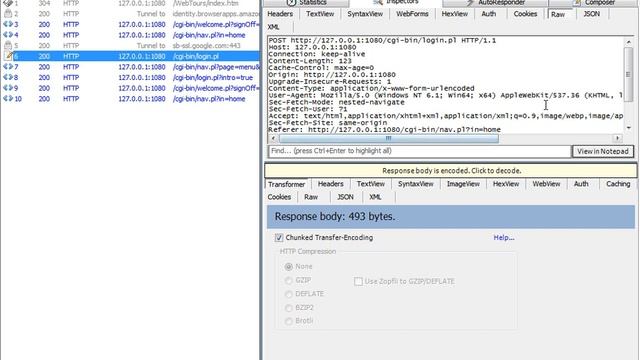640x360 pixels.
Task: Click the lock icon of session 5
Action: pyautogui.click(x=8, y=46)
